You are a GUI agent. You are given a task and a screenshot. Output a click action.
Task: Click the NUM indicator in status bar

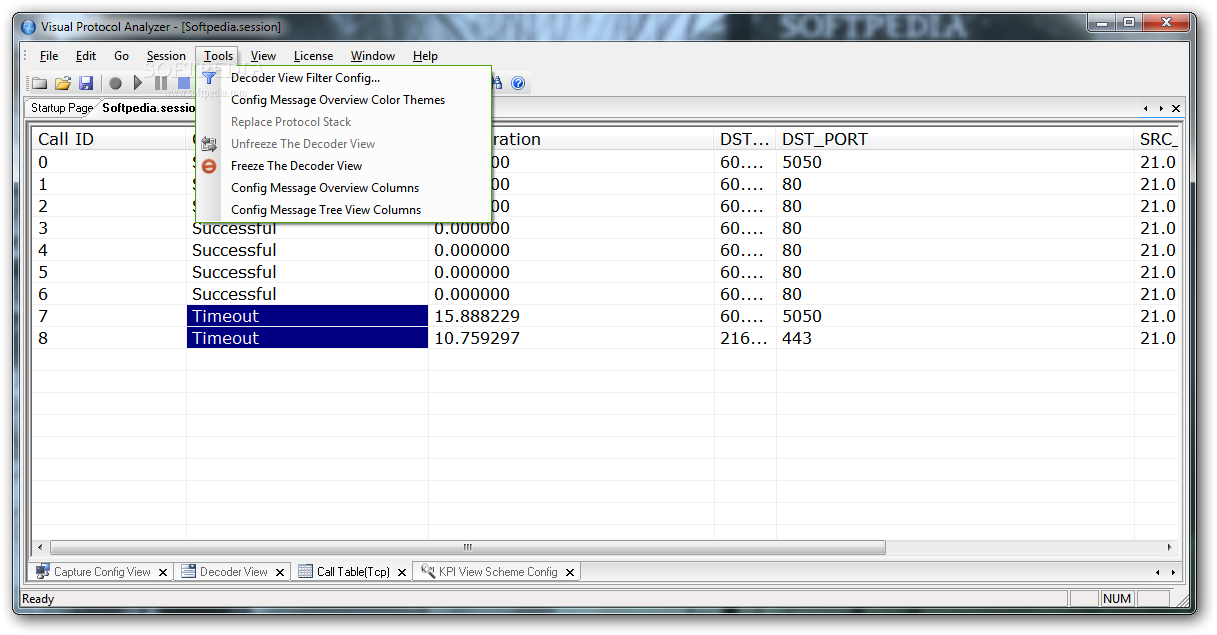pos(1117,599)
